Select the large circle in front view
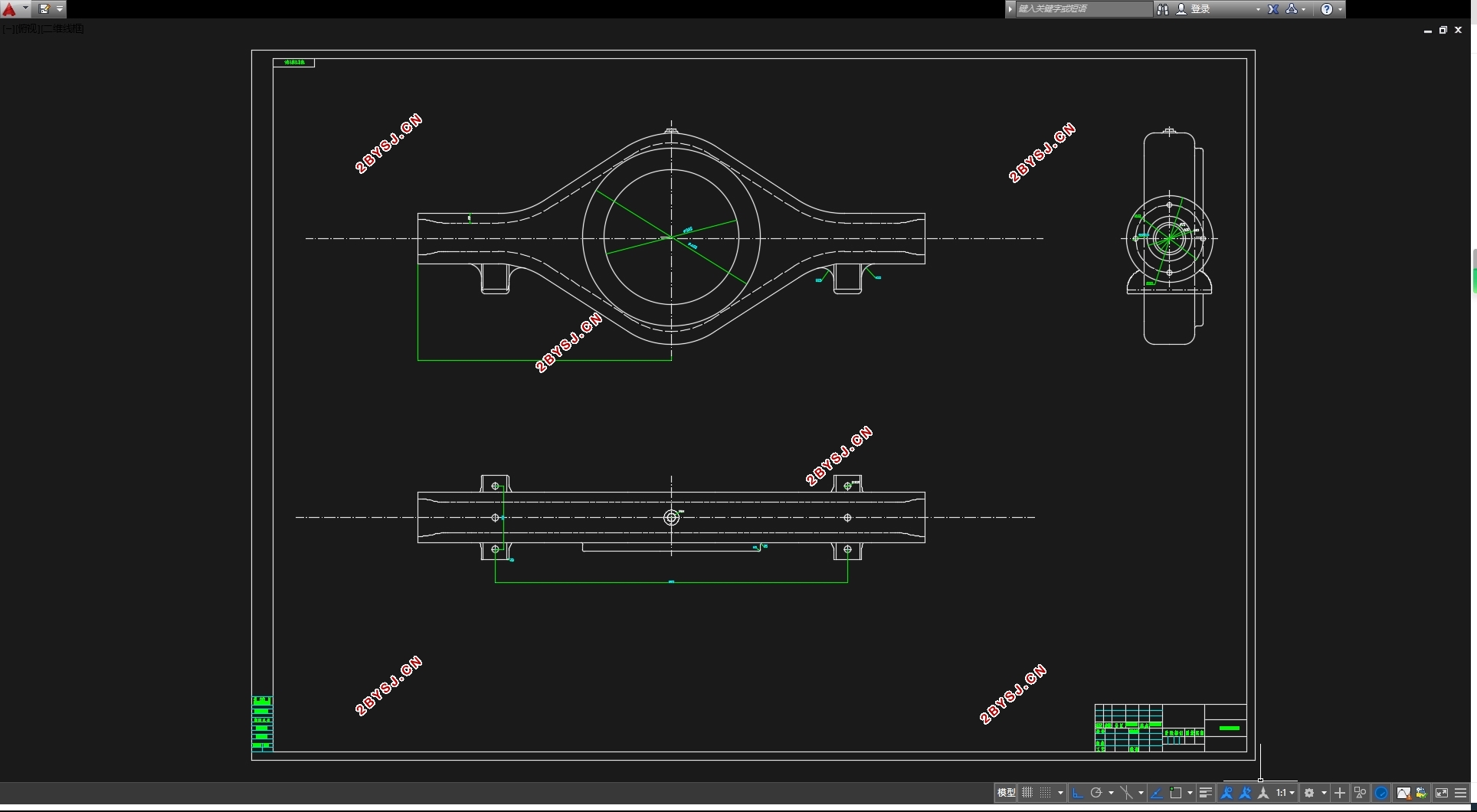The height and width of the screenshot is (812, 1477). [671, 238]
